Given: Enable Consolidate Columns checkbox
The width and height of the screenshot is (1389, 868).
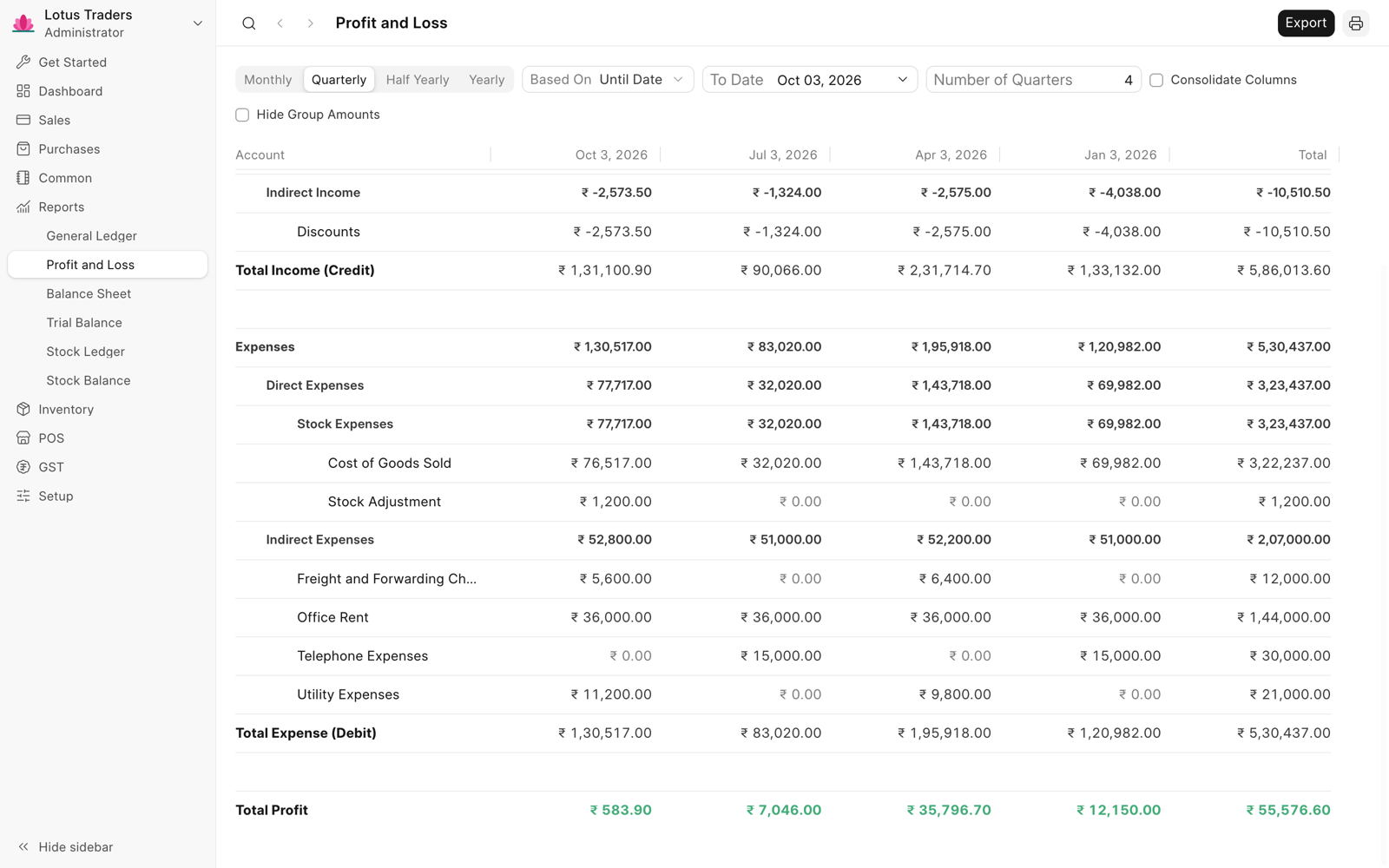Looking at the screenshot, I should pyautogui.click(x=1156, y=80).
